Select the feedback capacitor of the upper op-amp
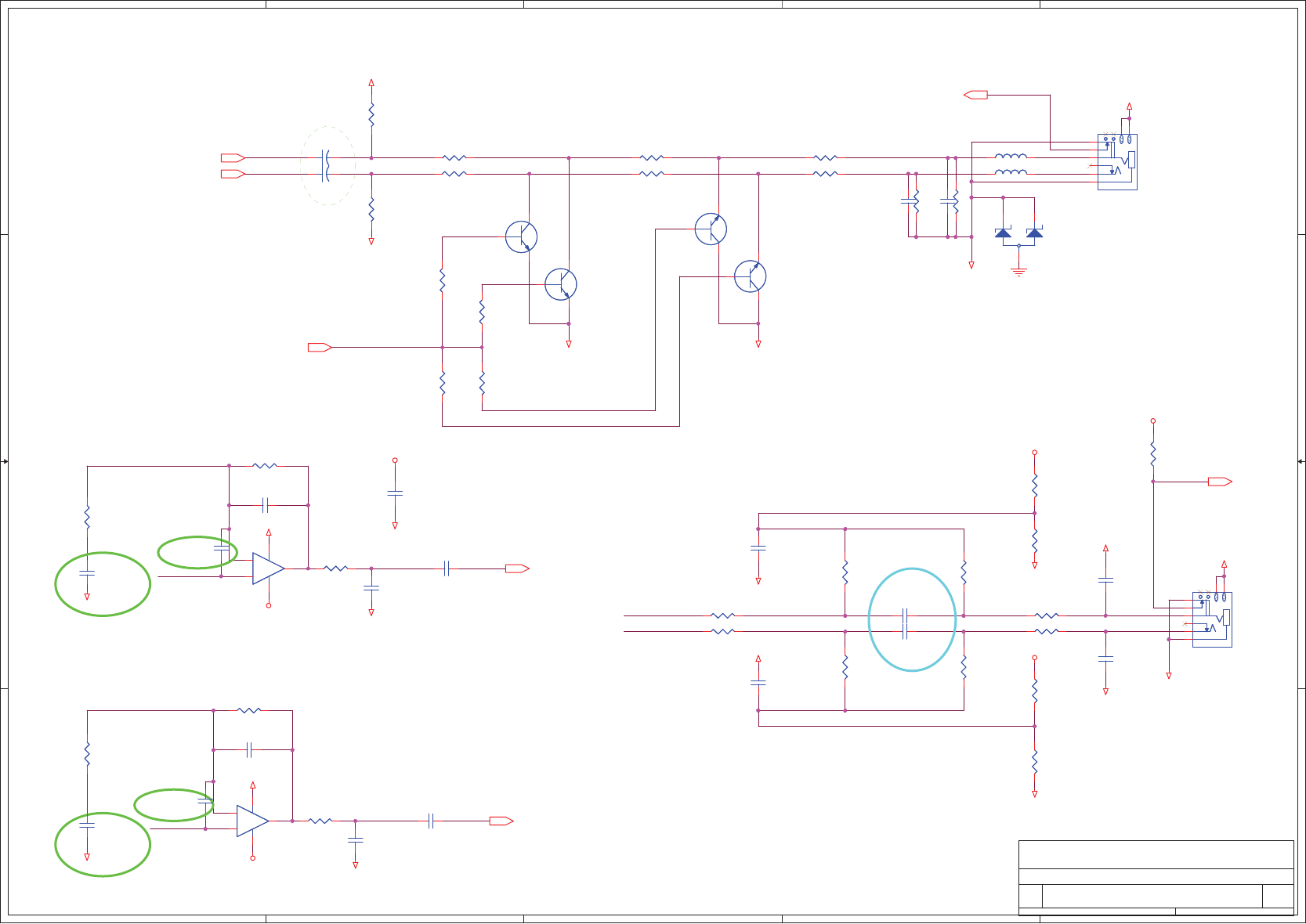The width and height of the screenshot is (1306, 924). coord(266,505)
